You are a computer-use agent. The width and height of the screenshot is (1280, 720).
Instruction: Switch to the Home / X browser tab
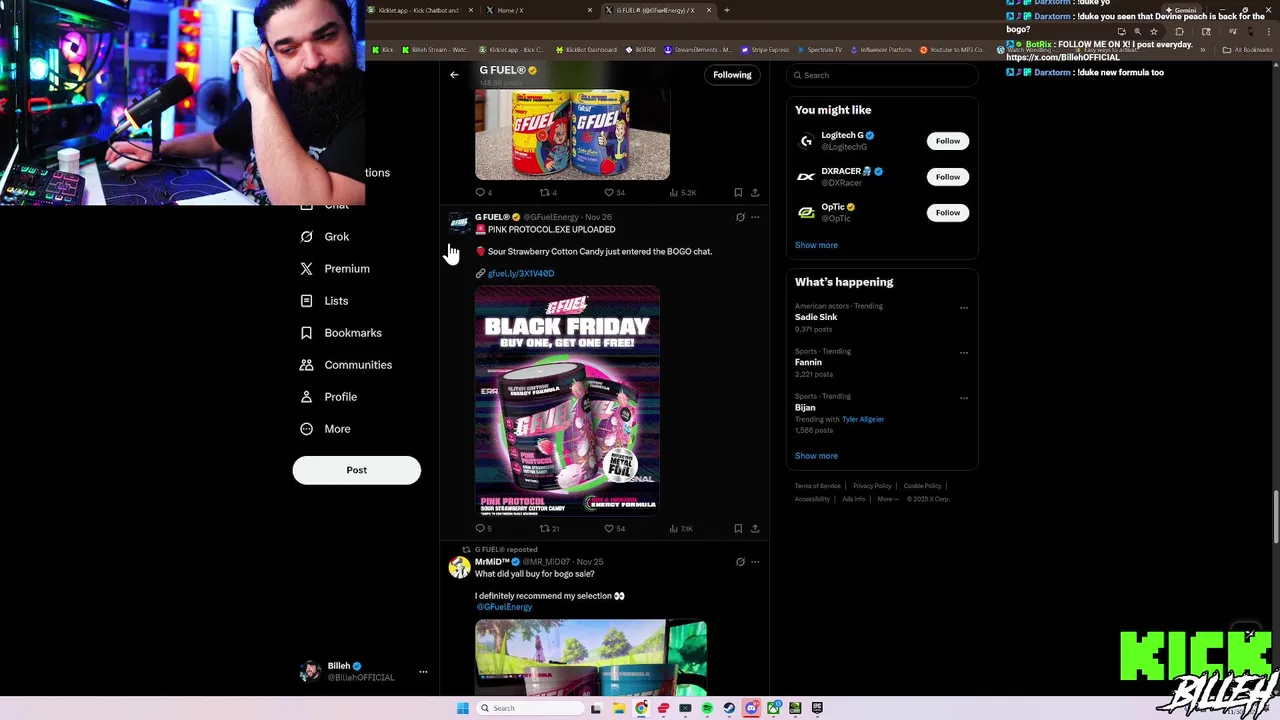pyautogui.click(x=538, y=10)
